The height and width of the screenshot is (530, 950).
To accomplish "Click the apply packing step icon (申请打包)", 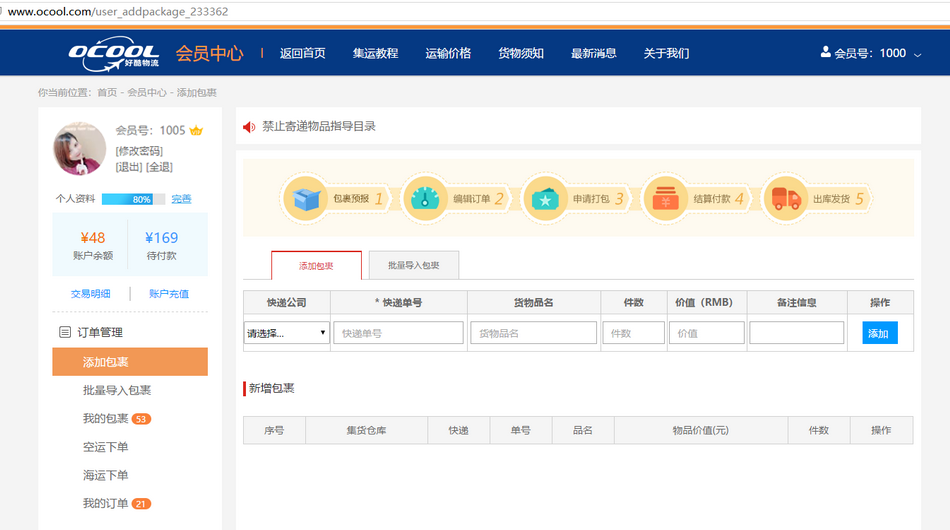I will [545, 199].
